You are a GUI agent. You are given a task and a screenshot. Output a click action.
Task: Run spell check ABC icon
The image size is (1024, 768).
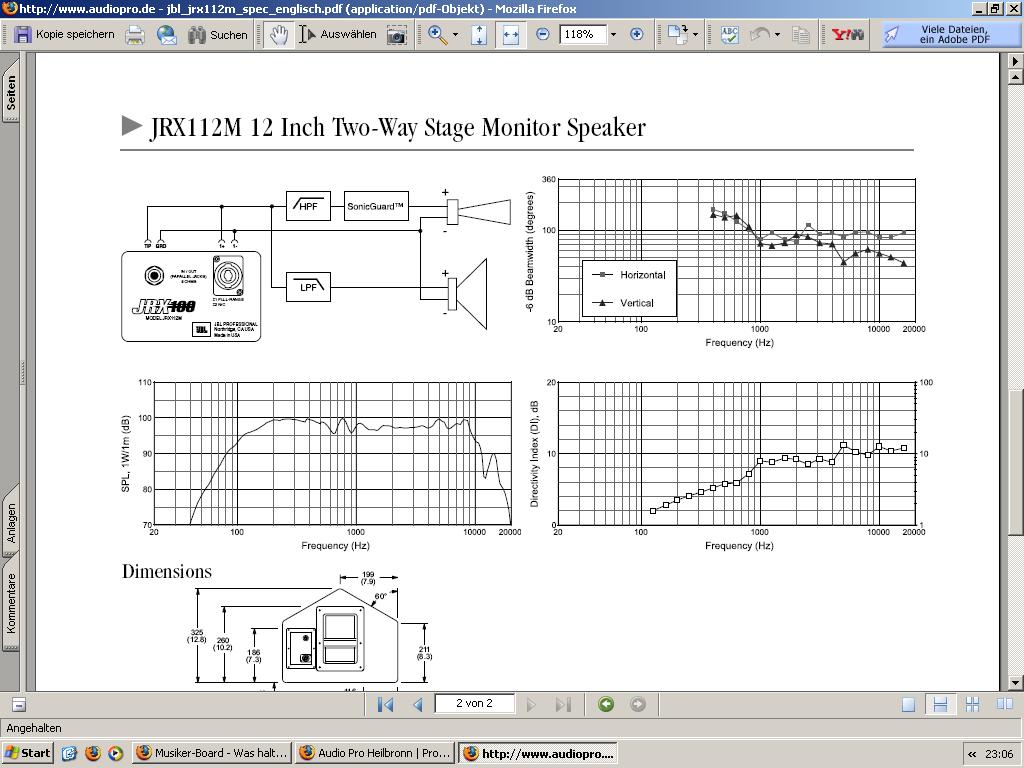pyautogui.click(x=729, y=35)
